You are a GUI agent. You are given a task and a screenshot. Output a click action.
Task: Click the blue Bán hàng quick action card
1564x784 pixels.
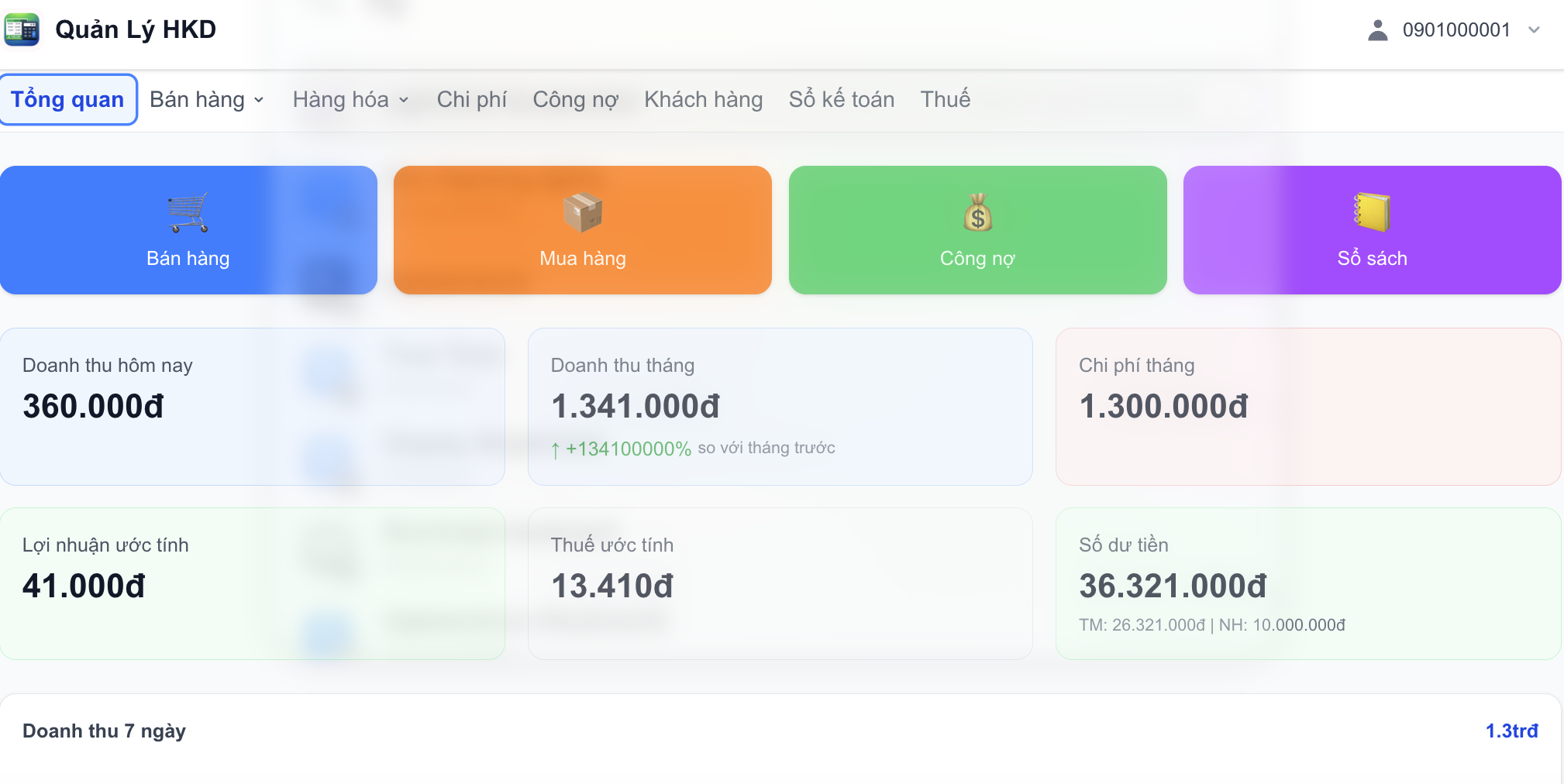point(188,230)
